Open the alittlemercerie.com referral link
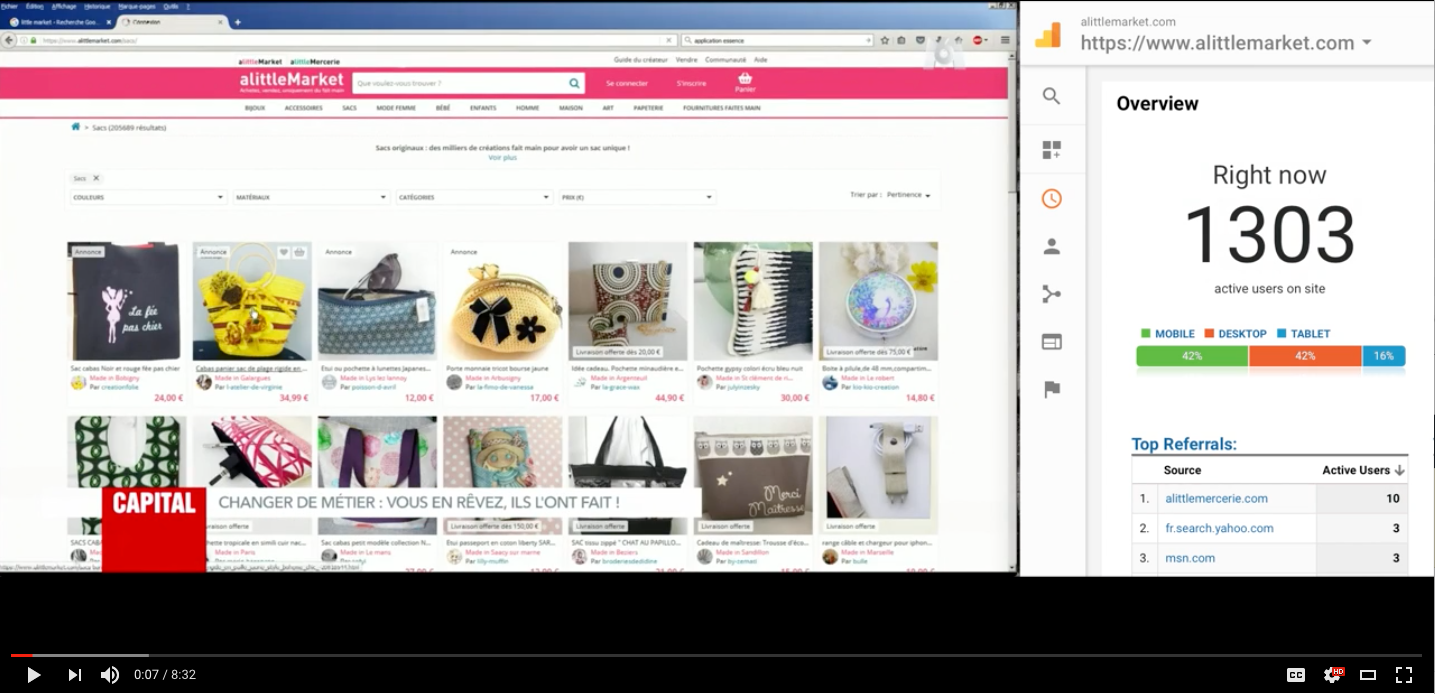 (x=1216, y=498)
